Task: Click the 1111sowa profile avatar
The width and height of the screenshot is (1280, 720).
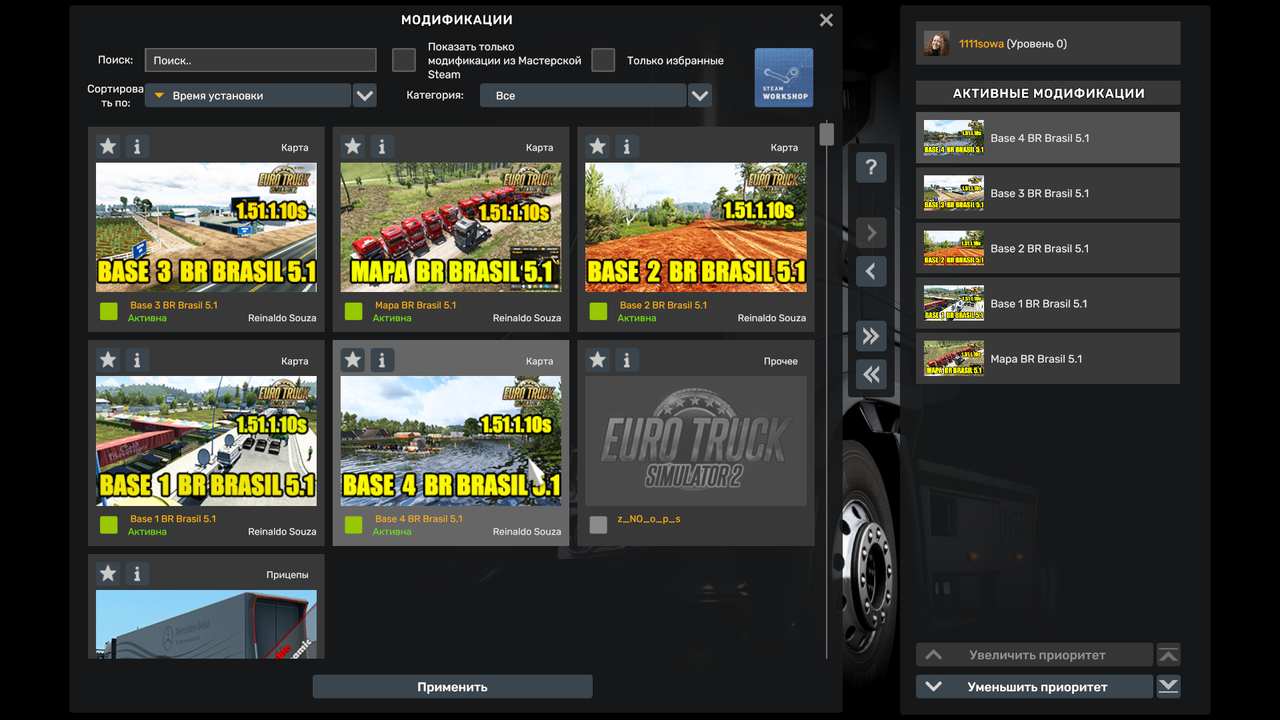Action: pyautogui.click(x=936, y=43)
